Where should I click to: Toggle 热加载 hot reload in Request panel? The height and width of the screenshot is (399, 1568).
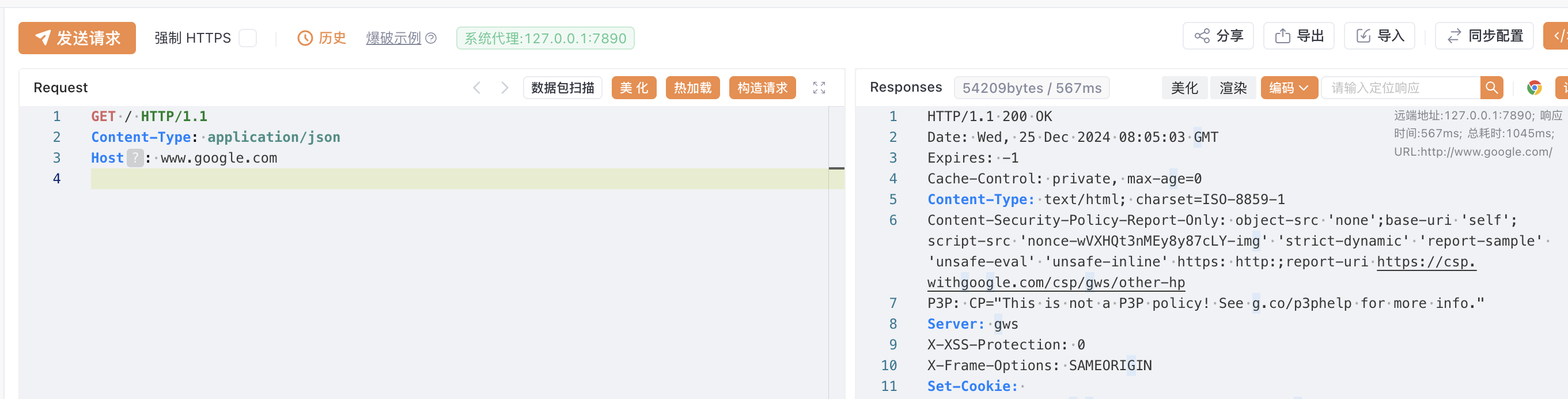pos(692,88)
